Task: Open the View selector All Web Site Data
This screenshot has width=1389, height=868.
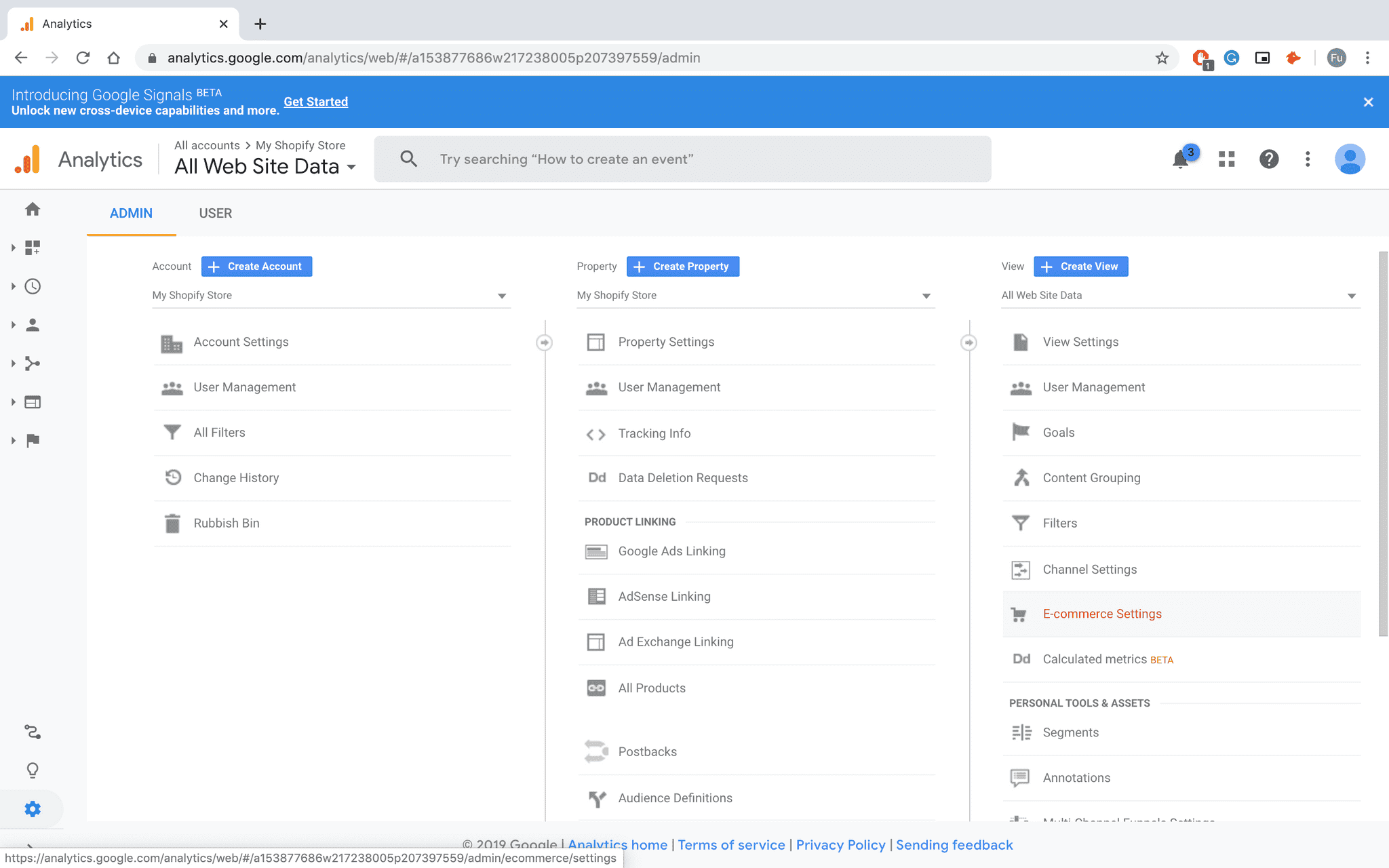Action: 1180,296
